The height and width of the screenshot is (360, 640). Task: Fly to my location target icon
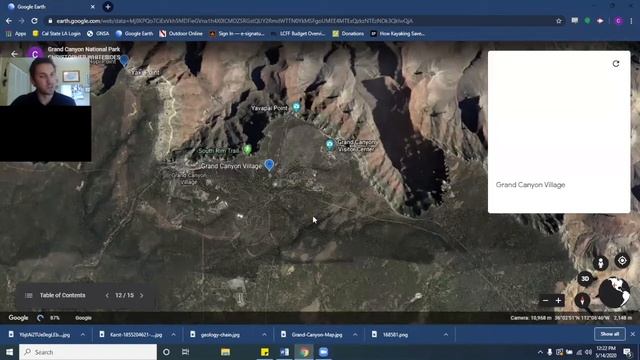[x=622, y=260]
